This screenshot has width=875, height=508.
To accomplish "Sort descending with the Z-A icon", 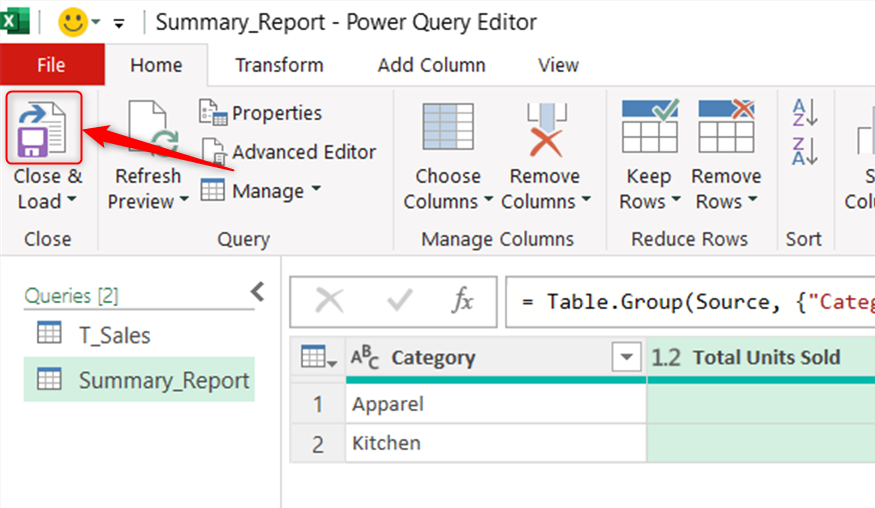I will pyautogui.click(x=805, y=151).
